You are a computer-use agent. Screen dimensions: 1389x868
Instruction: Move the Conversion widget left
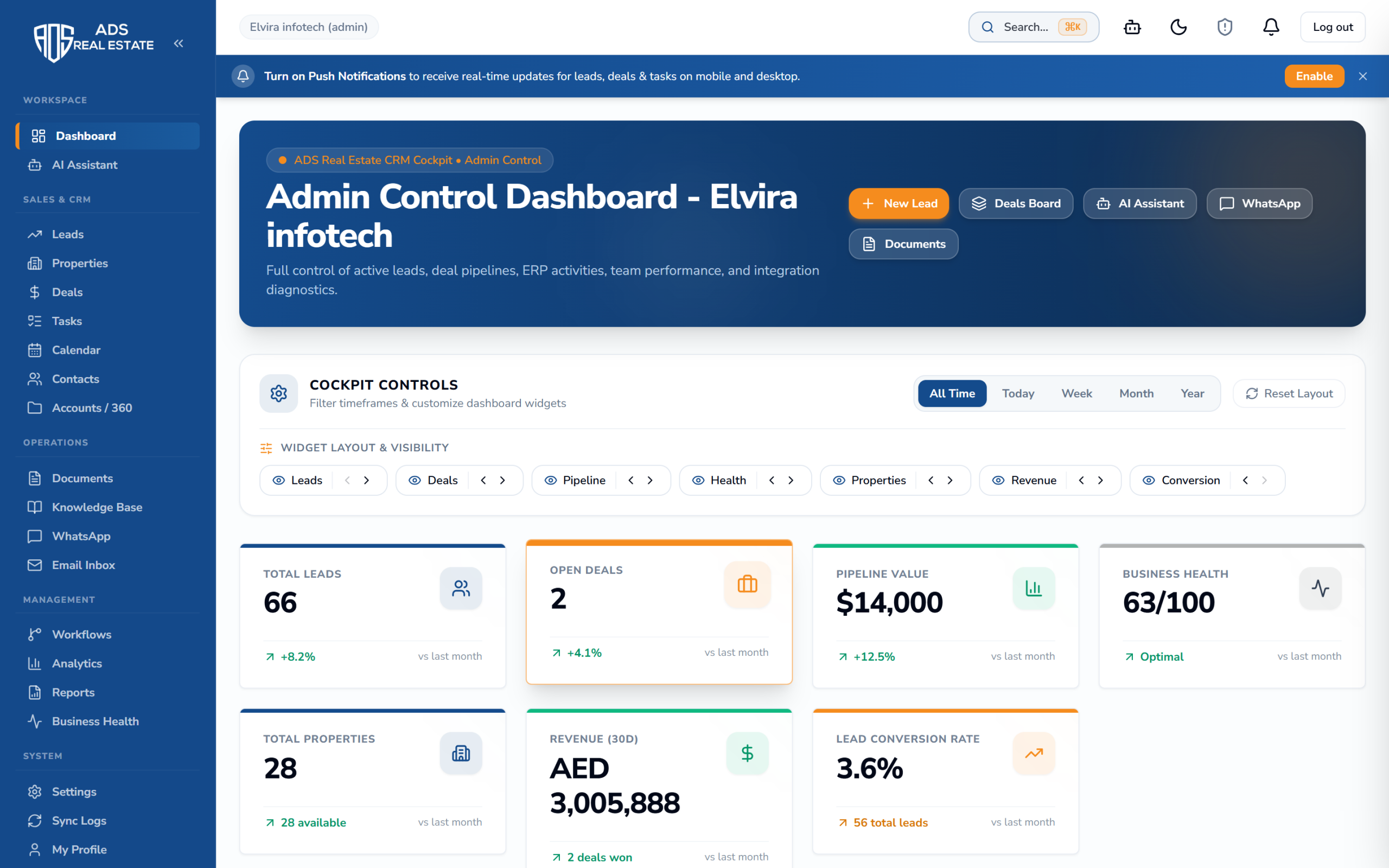(1245, 481)
